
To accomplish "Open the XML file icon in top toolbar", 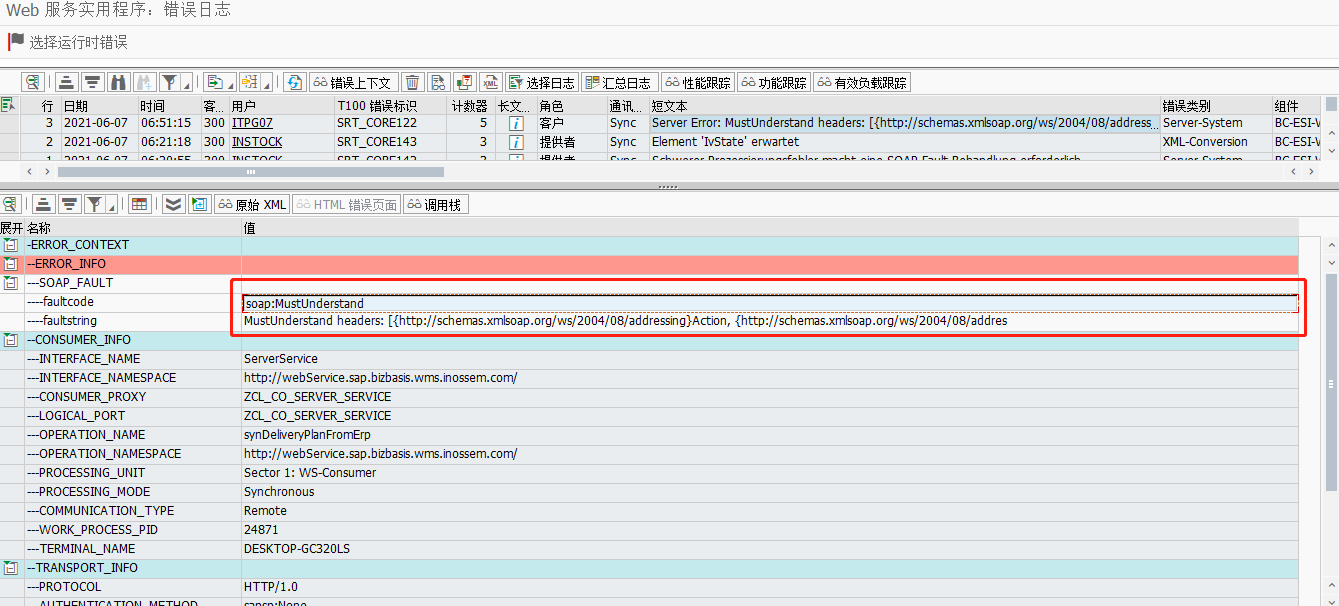I will pos(493,82).
